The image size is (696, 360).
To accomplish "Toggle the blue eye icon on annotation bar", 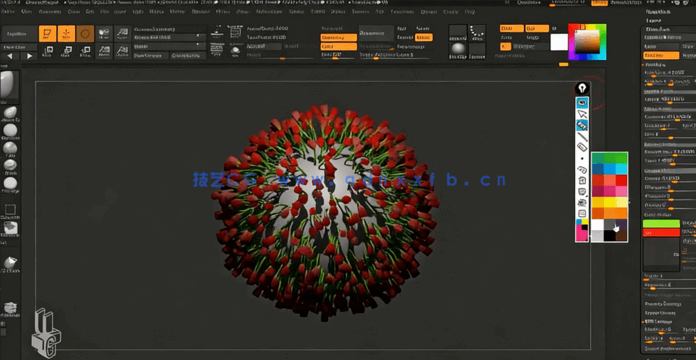I will click(x=582, y=103).
